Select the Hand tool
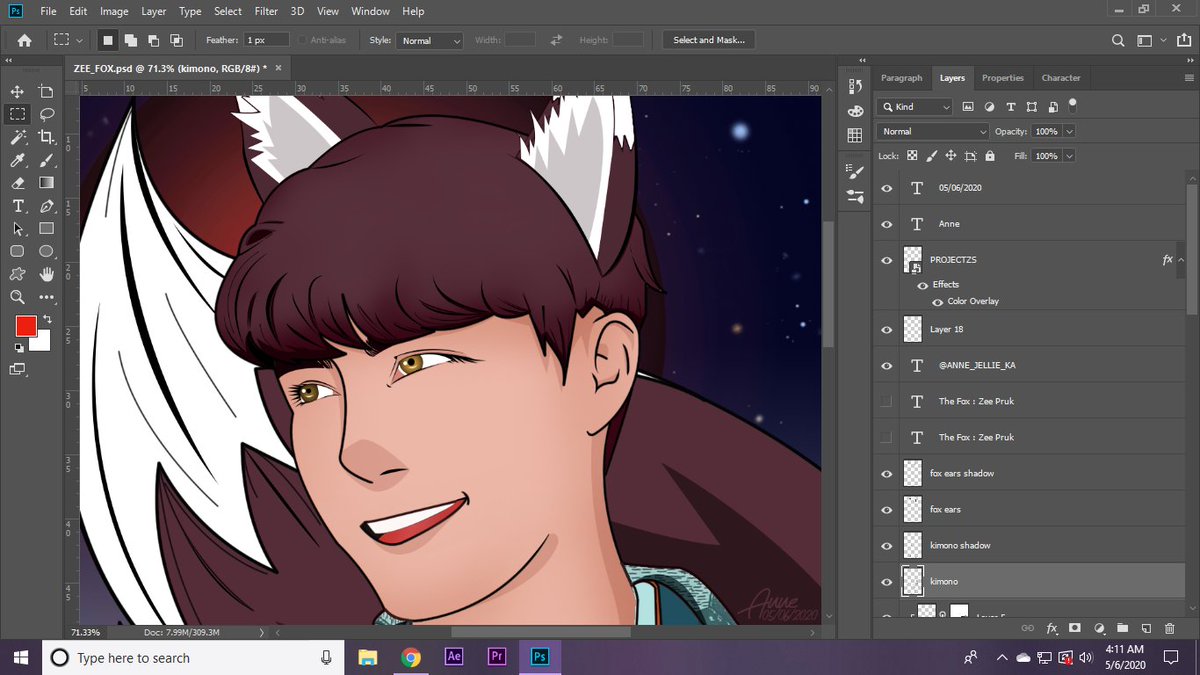The width and height of the screenshot is (1200, 675). (x=46, y=274)
